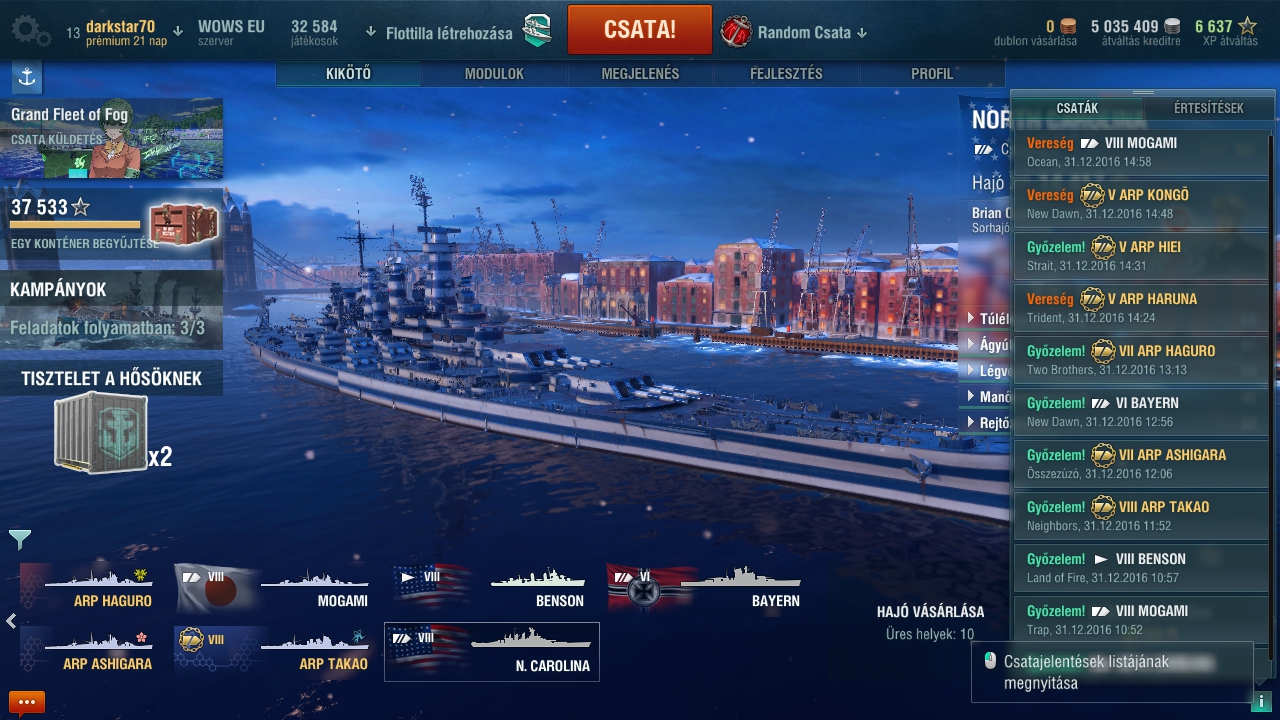Image resolution: width=1280 pixels, height=720 pixels.
Task: Open the orange chat bubble icon
Action: point(27,703)
